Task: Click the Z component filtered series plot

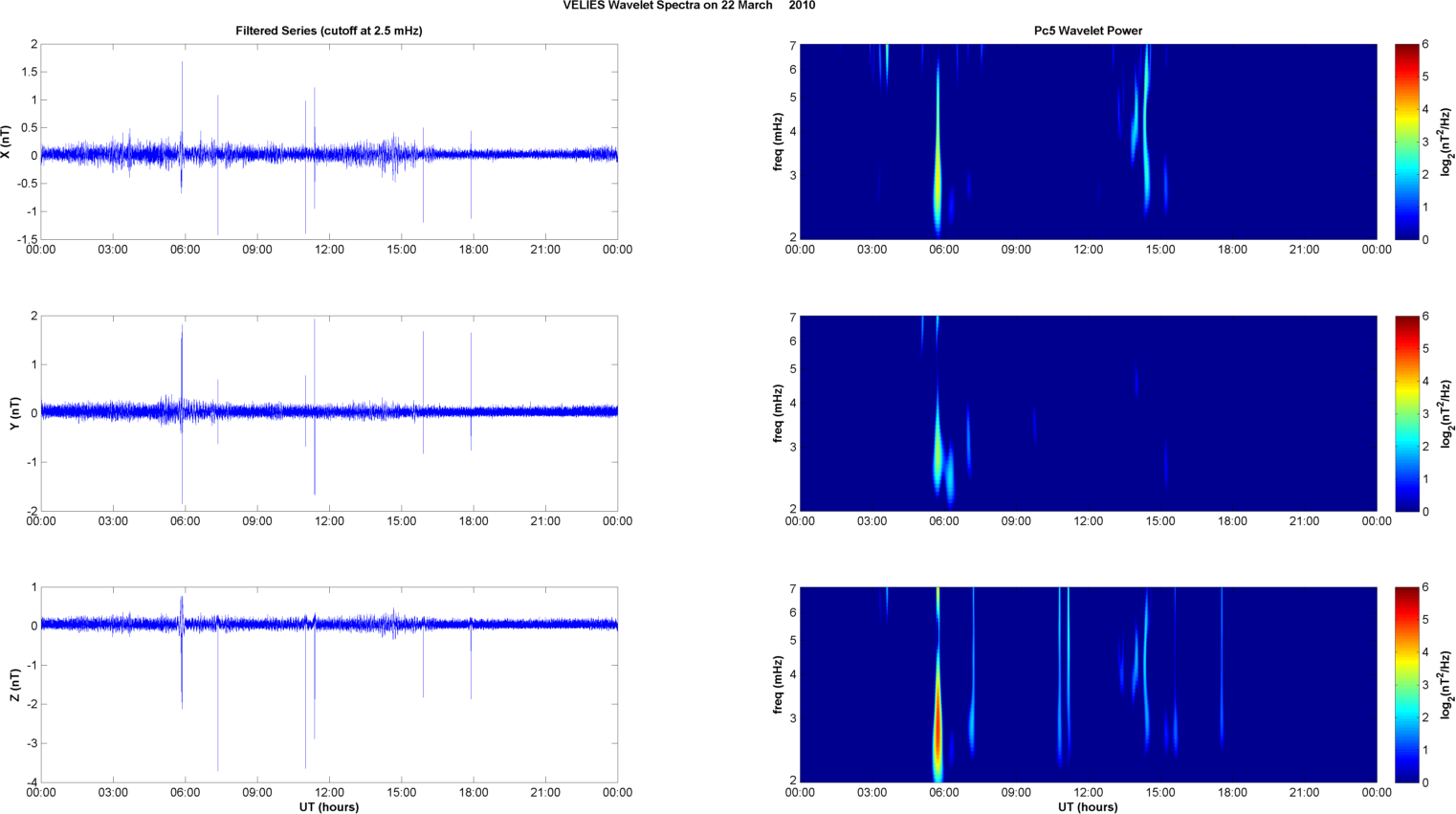Action: [329, 685]
